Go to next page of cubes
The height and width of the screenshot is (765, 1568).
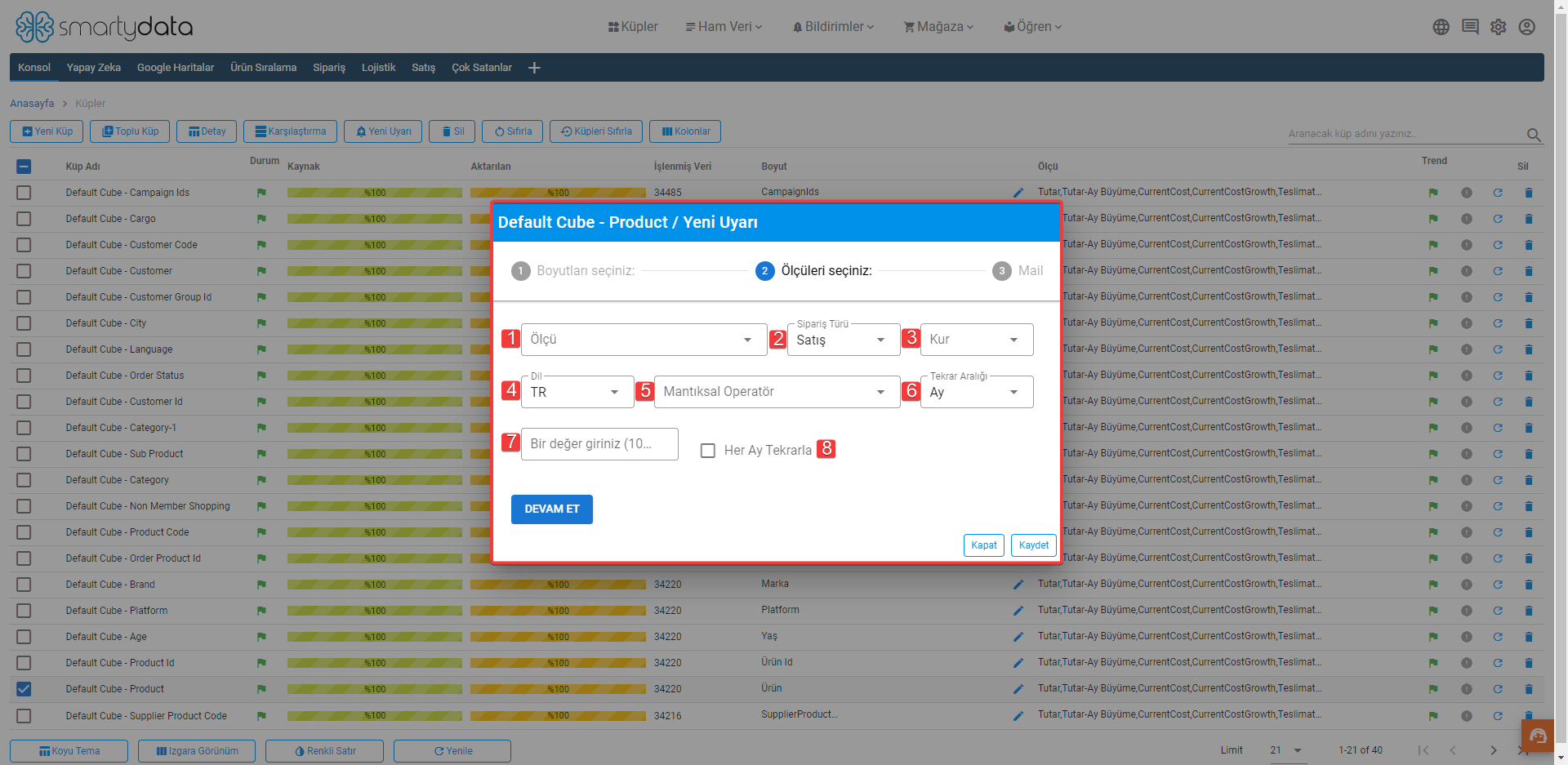coord(1493,750)
